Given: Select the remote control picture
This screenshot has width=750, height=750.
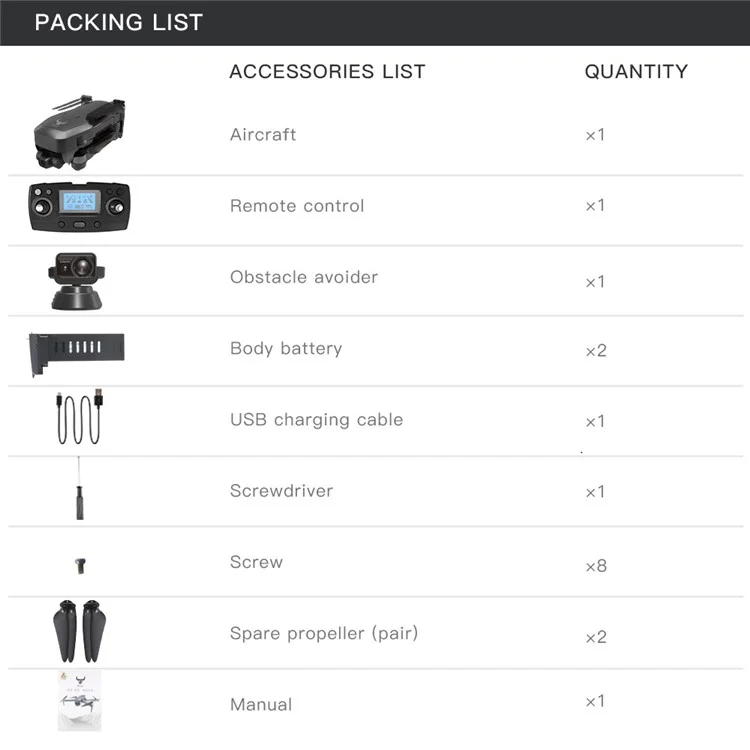Looking at the screenshot, I should [79, 207].
